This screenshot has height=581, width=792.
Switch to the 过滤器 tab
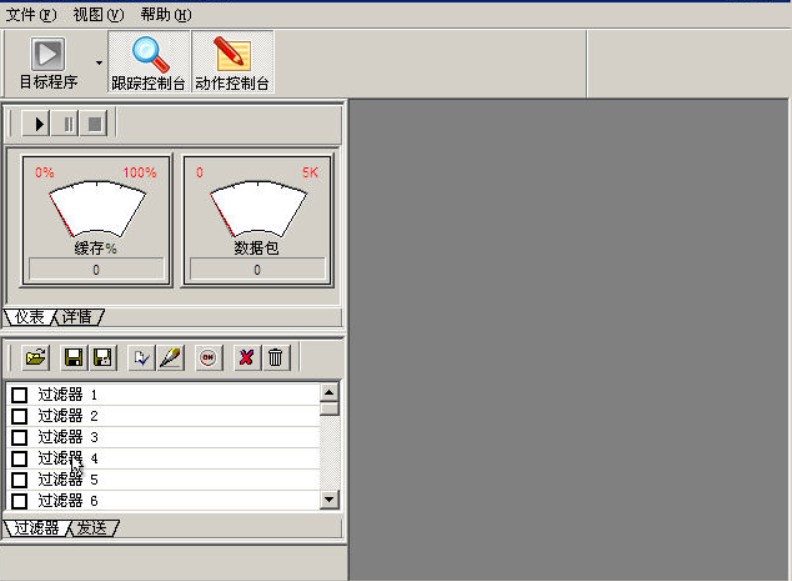(x=35, y=528)
